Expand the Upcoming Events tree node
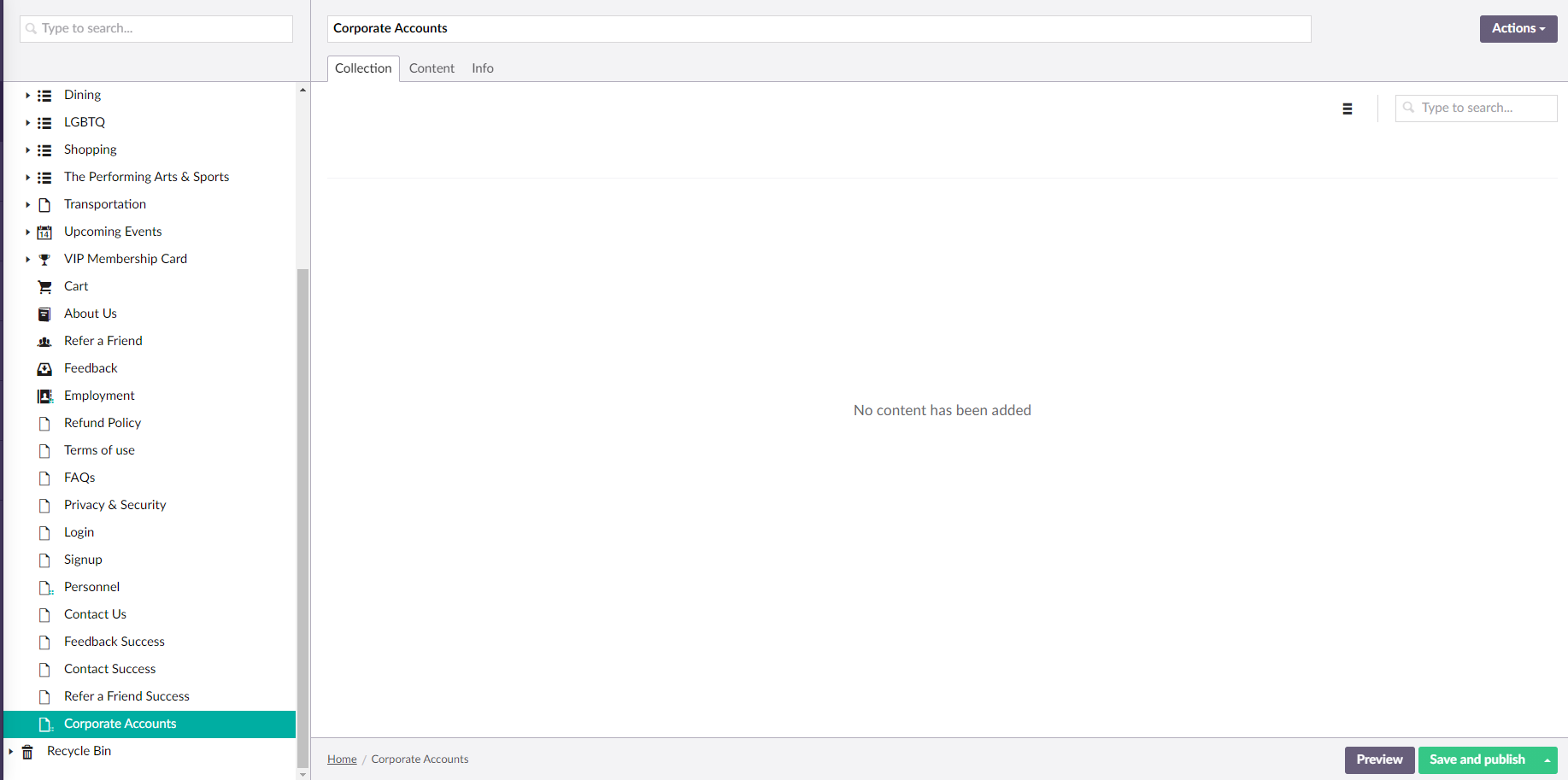The image size is (1568, 780). tap(27, 232)
